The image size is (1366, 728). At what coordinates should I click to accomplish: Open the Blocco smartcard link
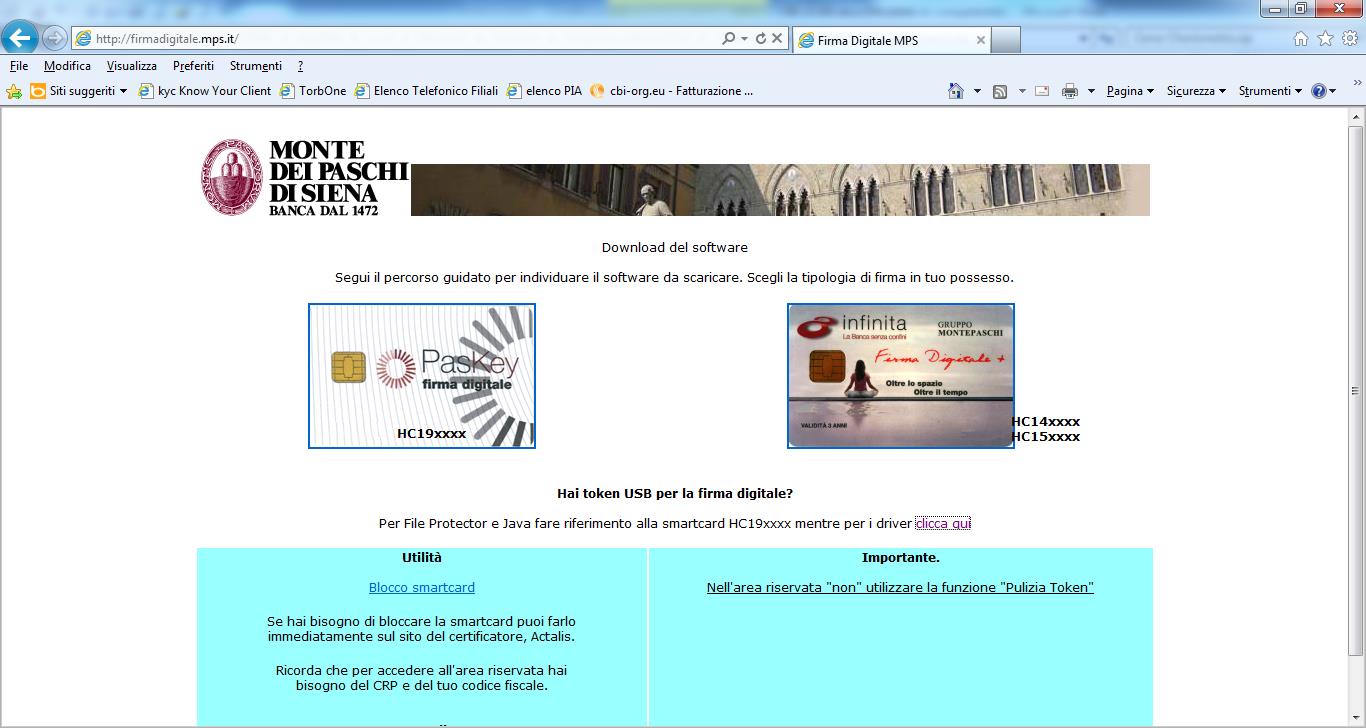(422, 587)
